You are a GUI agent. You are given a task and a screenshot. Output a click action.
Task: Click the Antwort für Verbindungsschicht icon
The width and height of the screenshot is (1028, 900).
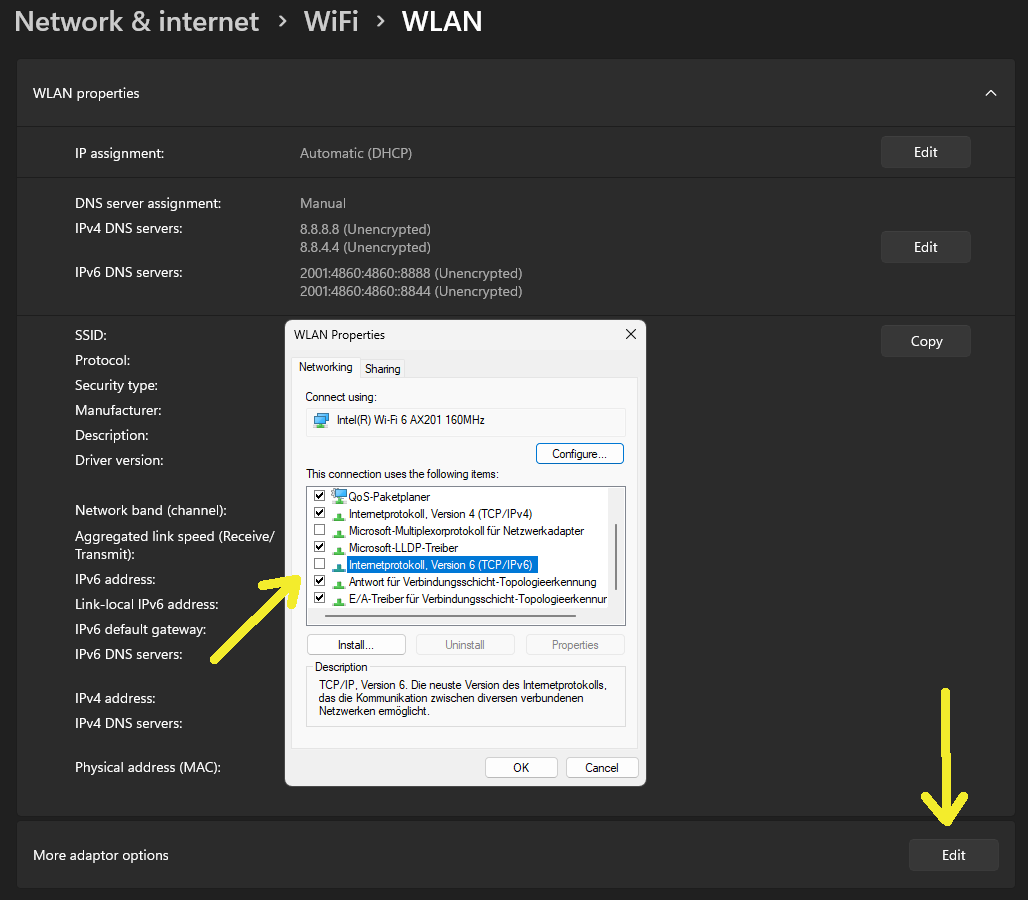coord(339,583)
